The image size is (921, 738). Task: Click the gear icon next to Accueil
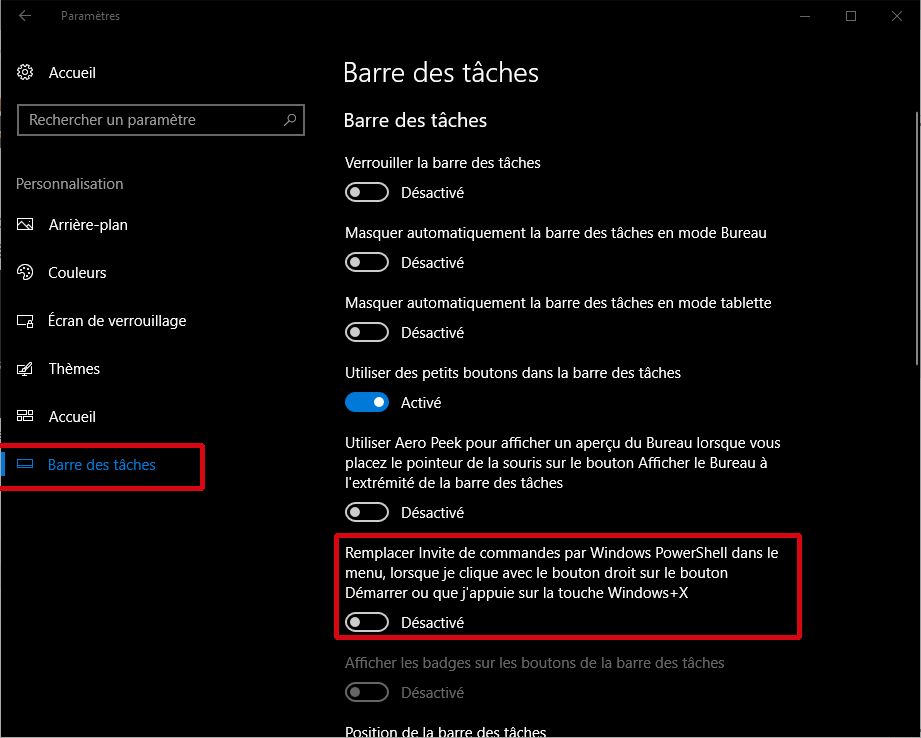tap(26, 73)
